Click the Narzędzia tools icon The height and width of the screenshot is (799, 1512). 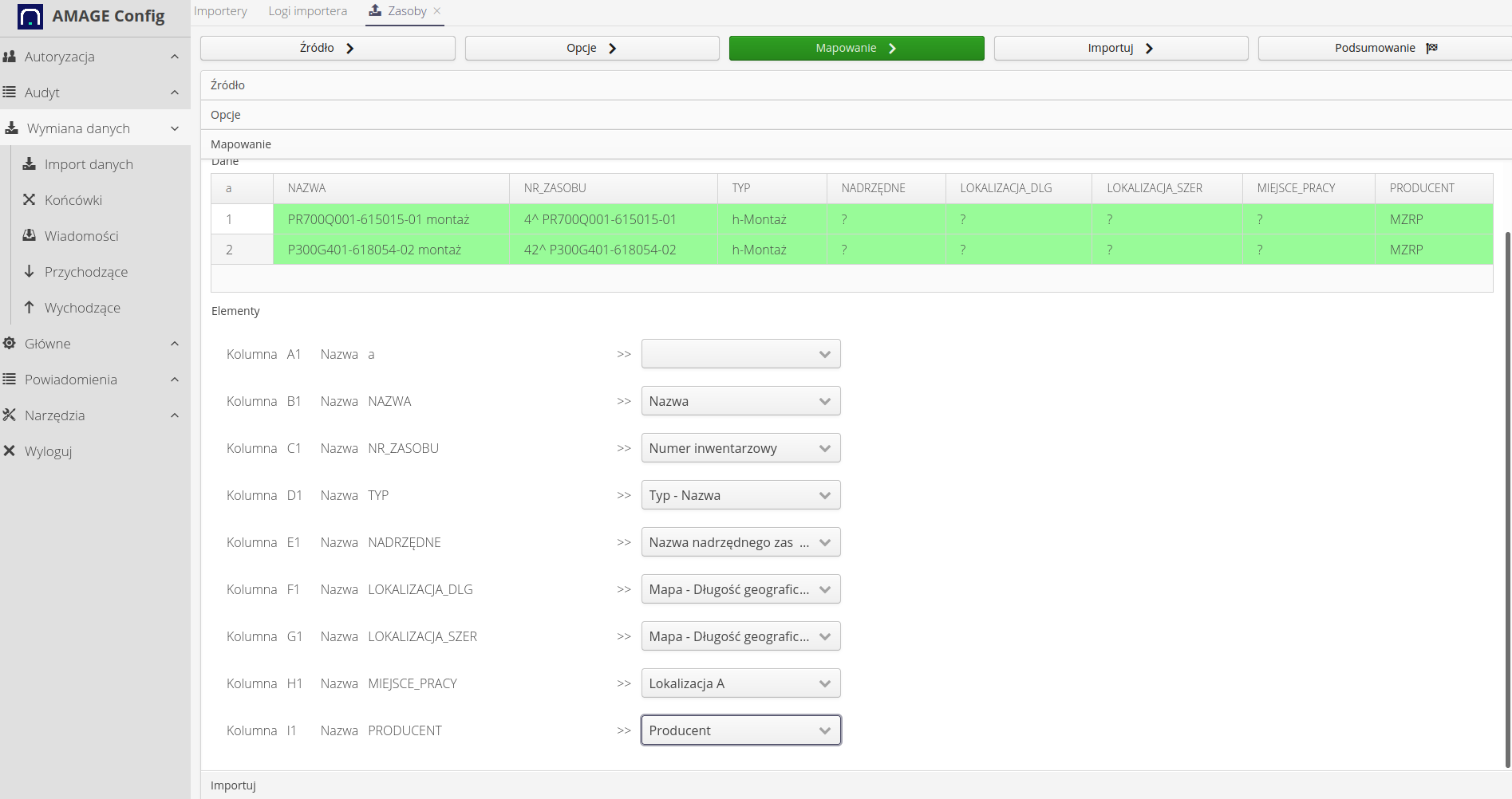coord(10,415)
